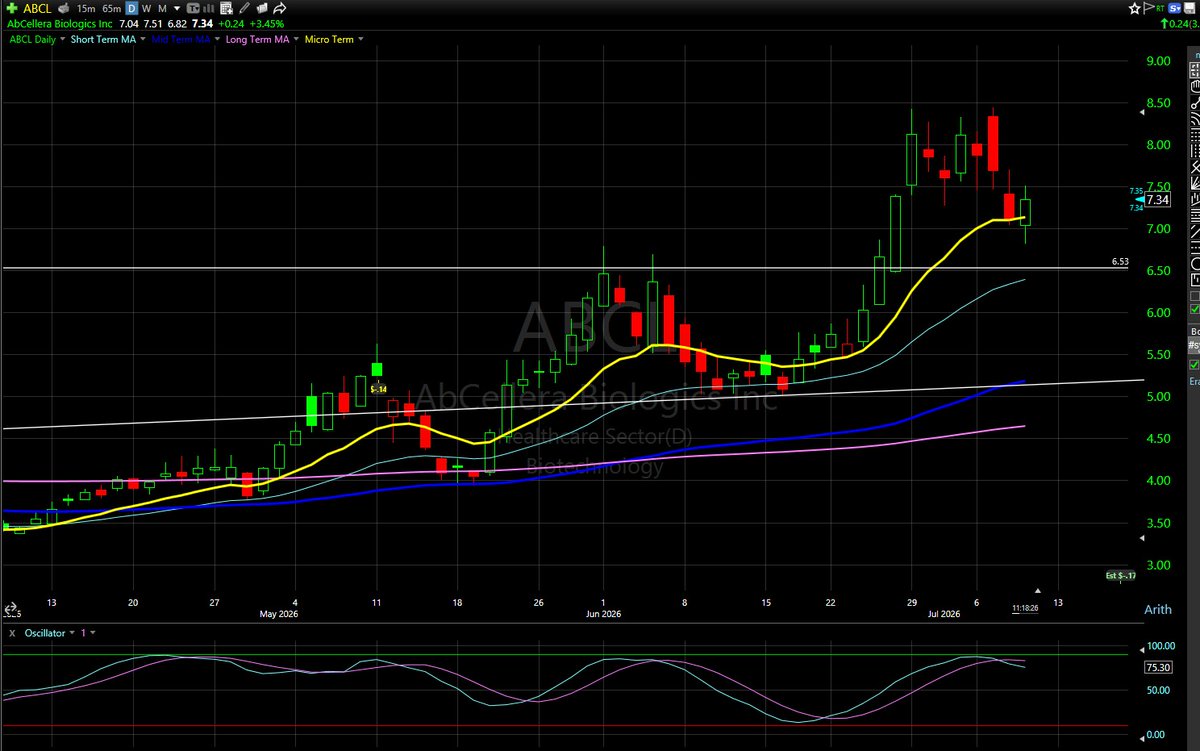Click the add note icon
Viewport: 1200px width, 751px height.
pyautogui.click(x=227, y=9)
